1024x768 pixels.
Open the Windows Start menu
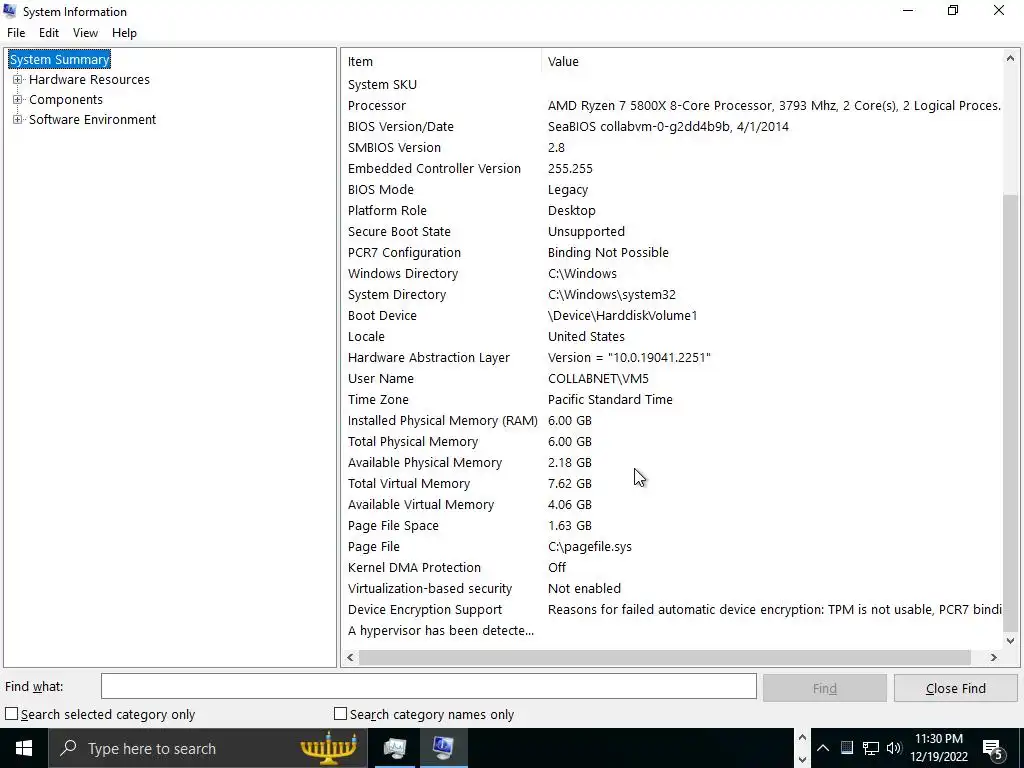point(24,748)
